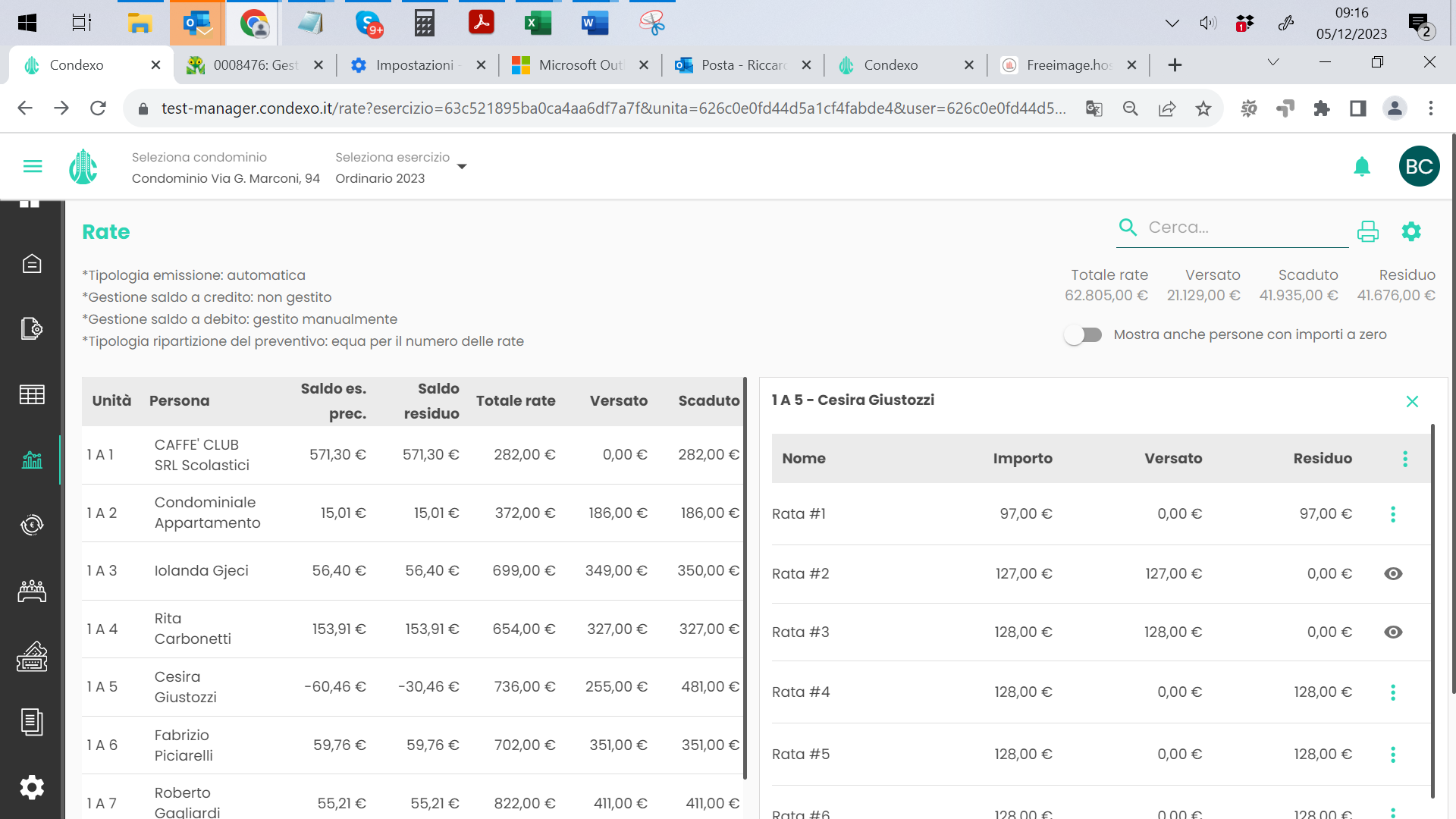Open the notifications bell

tap(1362, 166)
